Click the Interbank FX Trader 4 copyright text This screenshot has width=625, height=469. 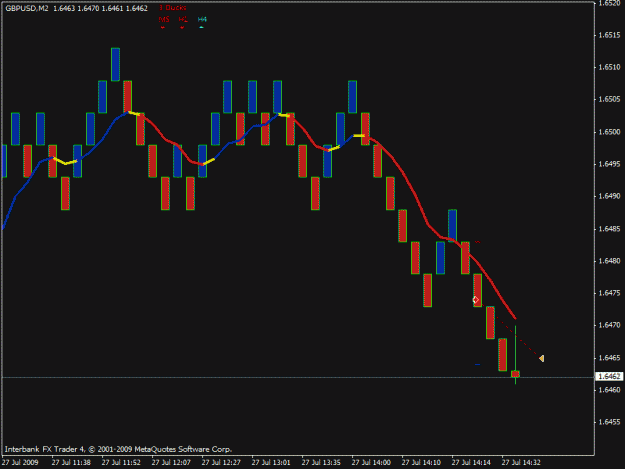118,449
